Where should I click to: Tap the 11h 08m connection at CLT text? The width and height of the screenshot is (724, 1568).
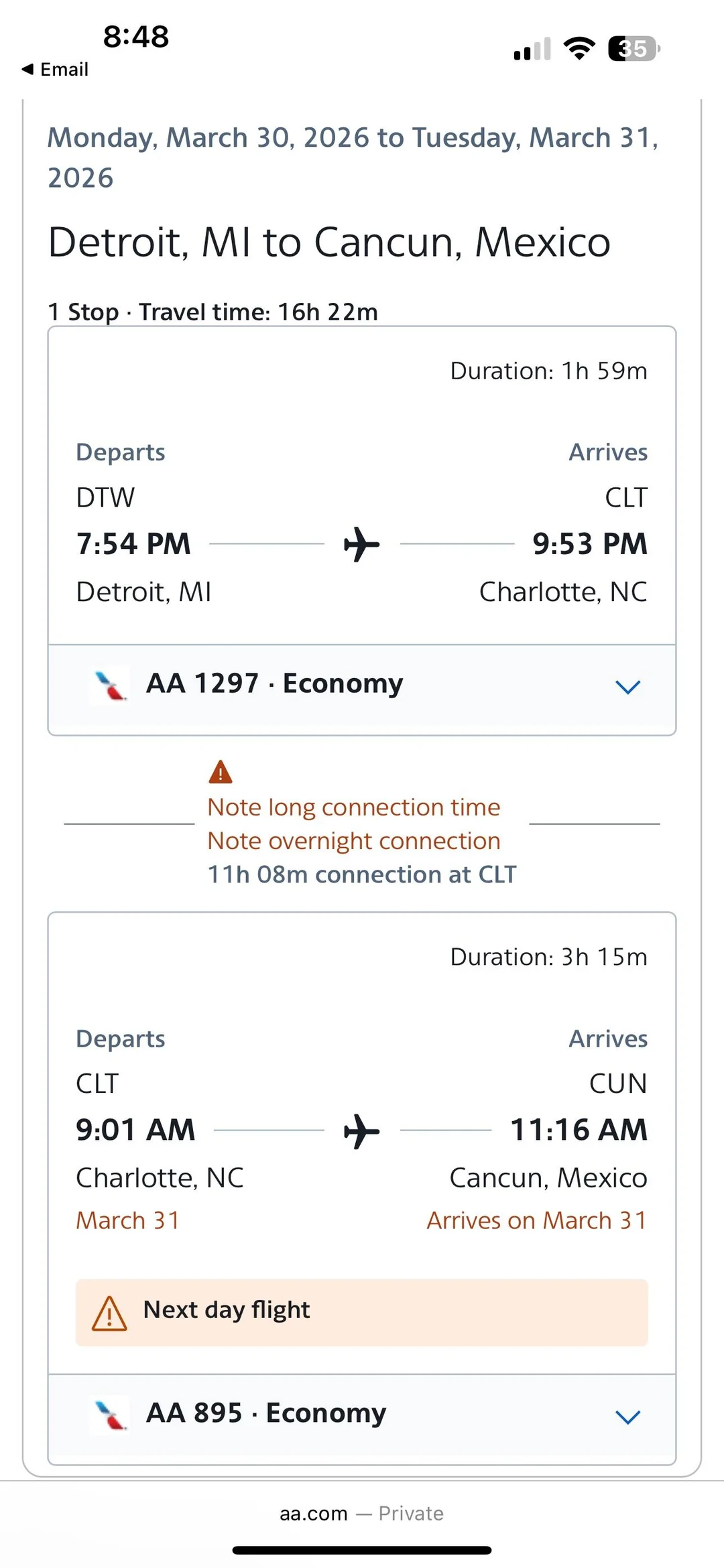pyautogui.click(x=362, y=874)
